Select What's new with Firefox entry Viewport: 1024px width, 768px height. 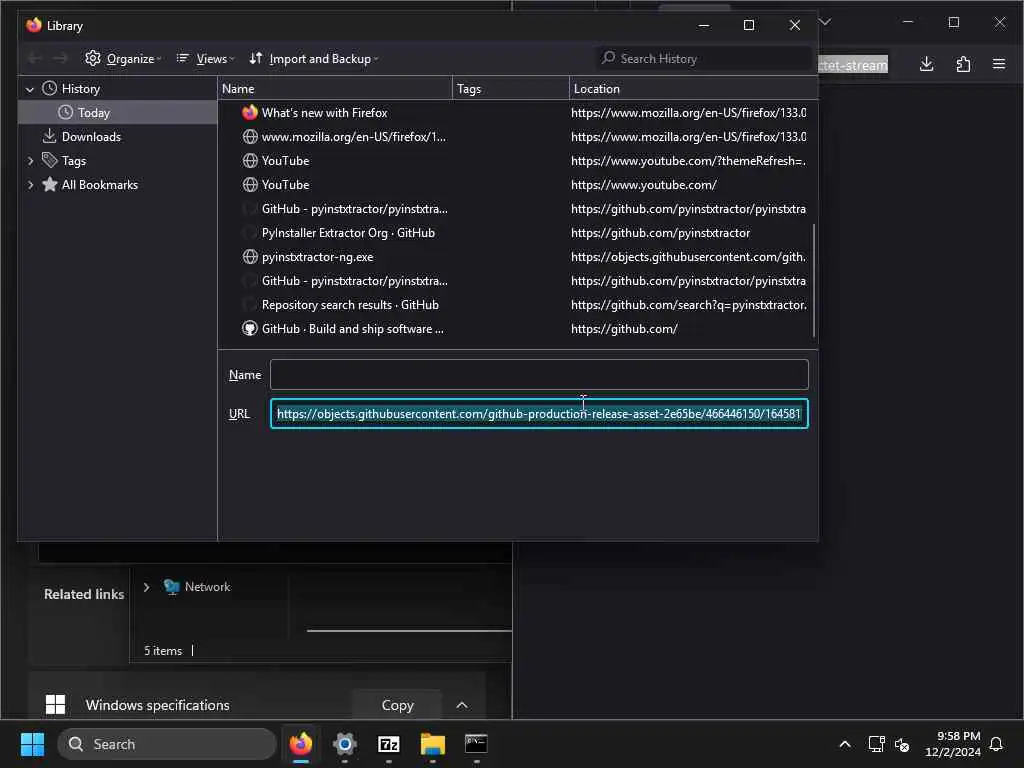click(516, 113)
